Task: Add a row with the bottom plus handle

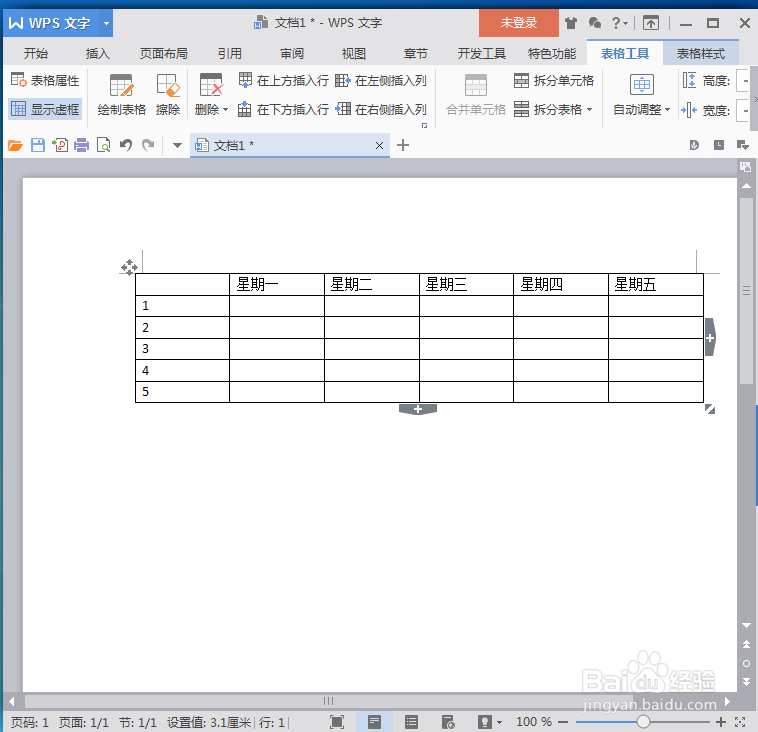Action: click(x=418, y=410)
